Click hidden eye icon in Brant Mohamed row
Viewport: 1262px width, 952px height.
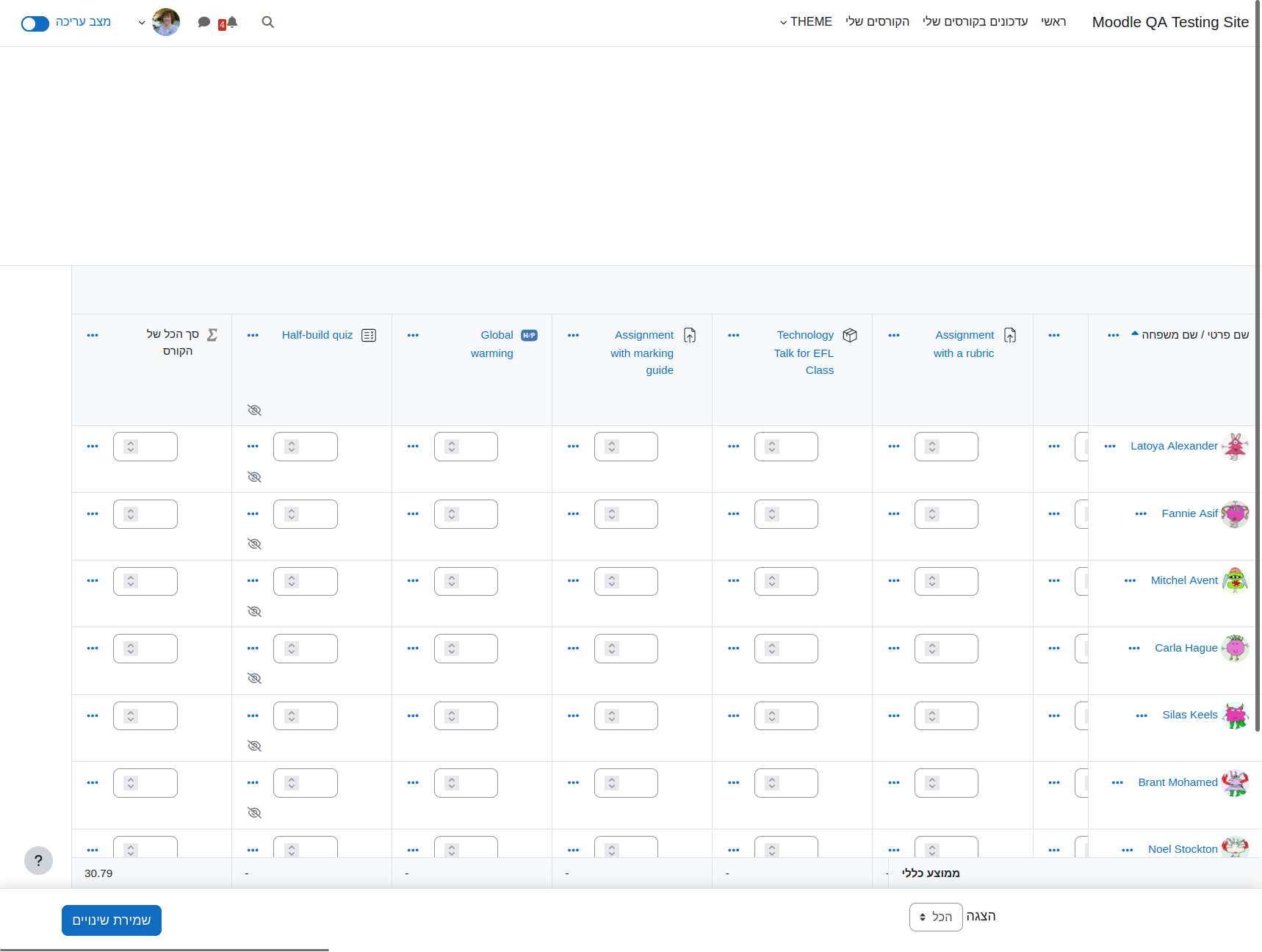tap(255, 812)
